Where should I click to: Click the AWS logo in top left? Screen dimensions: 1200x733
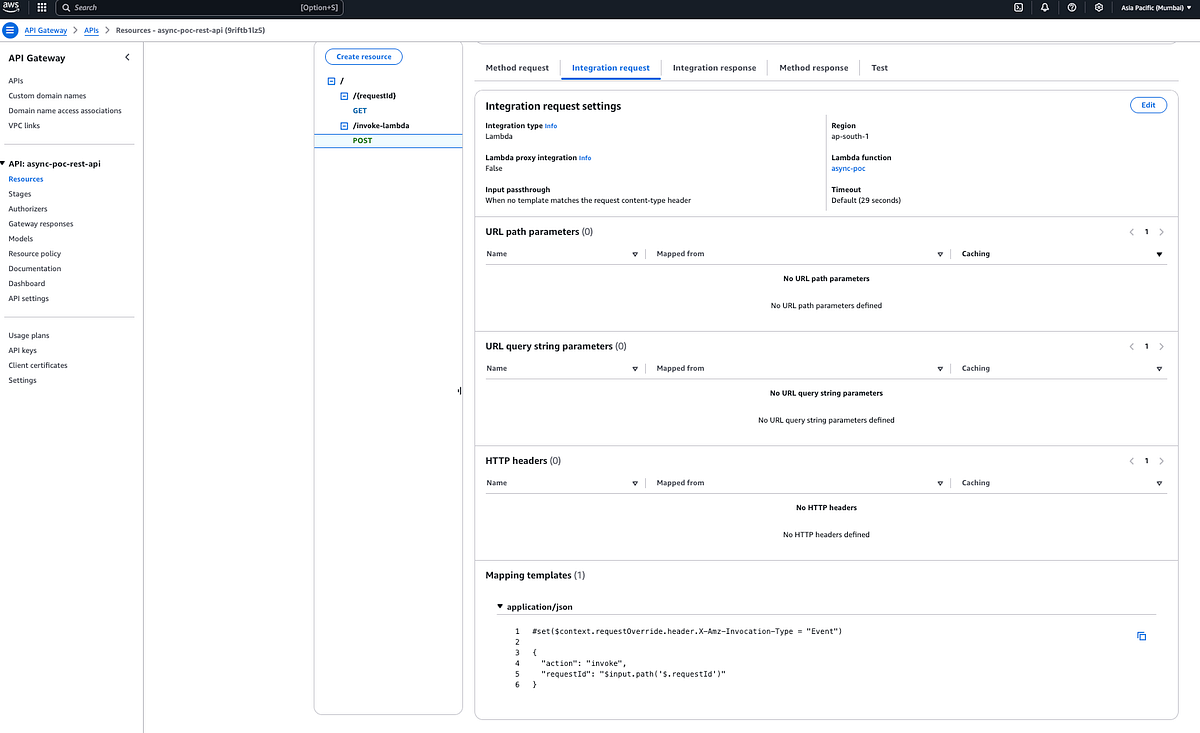pyautogui.click(x=11, y=7)
